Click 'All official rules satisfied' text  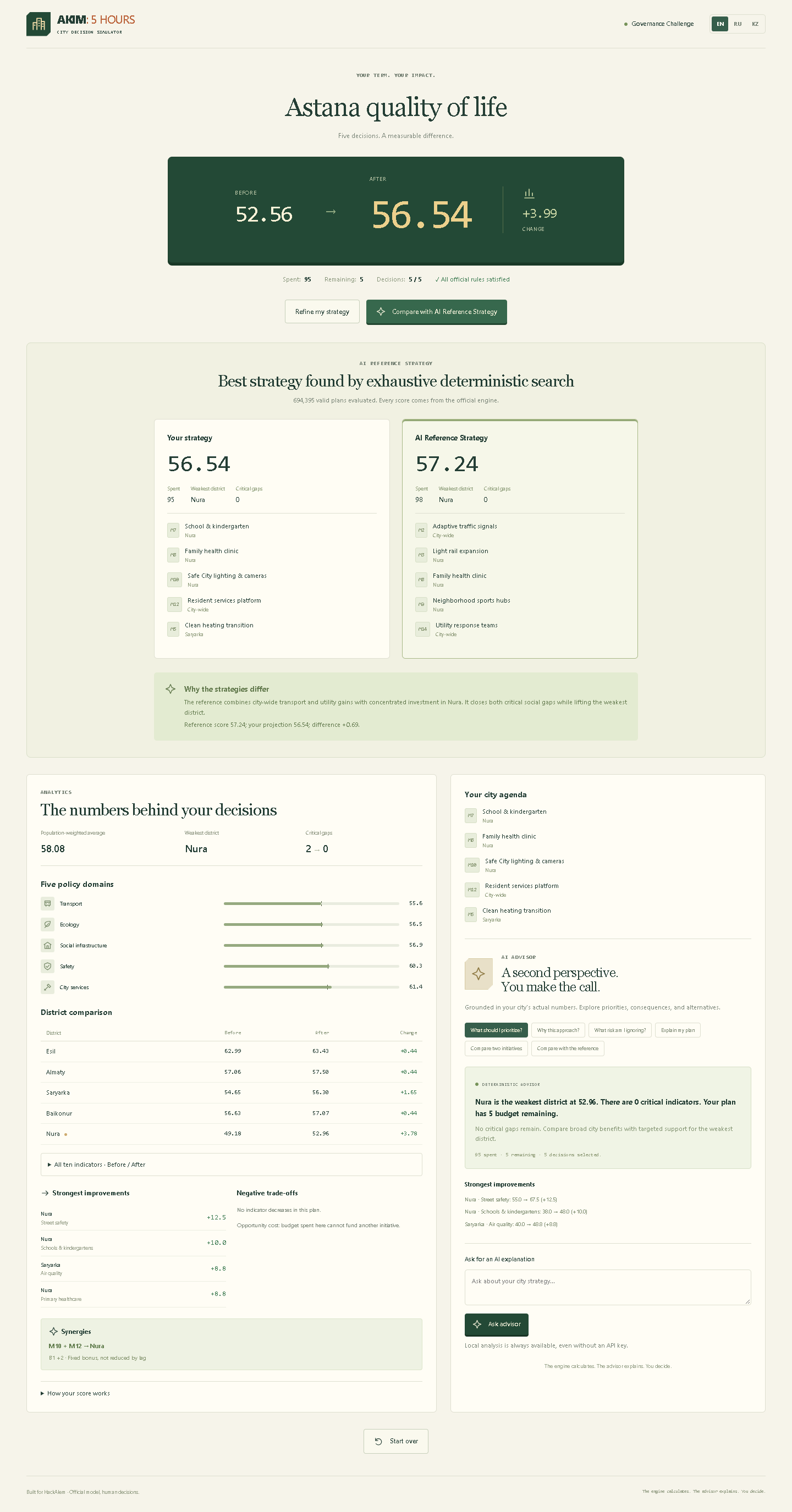pyautogui.click(x=472, y=279)
